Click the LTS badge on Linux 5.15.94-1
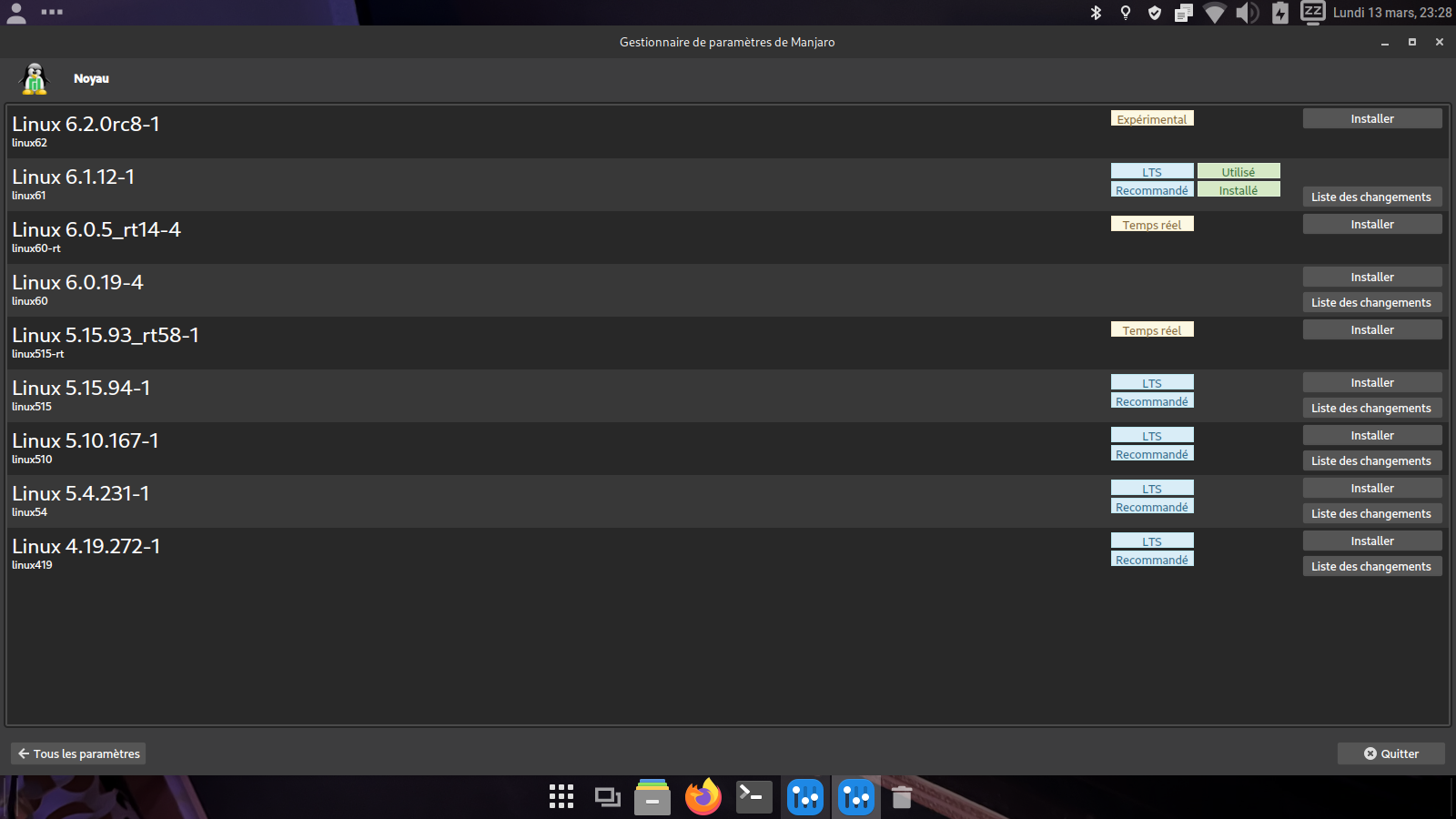This screenshot has width=1456, height=819. point(1152,383)
